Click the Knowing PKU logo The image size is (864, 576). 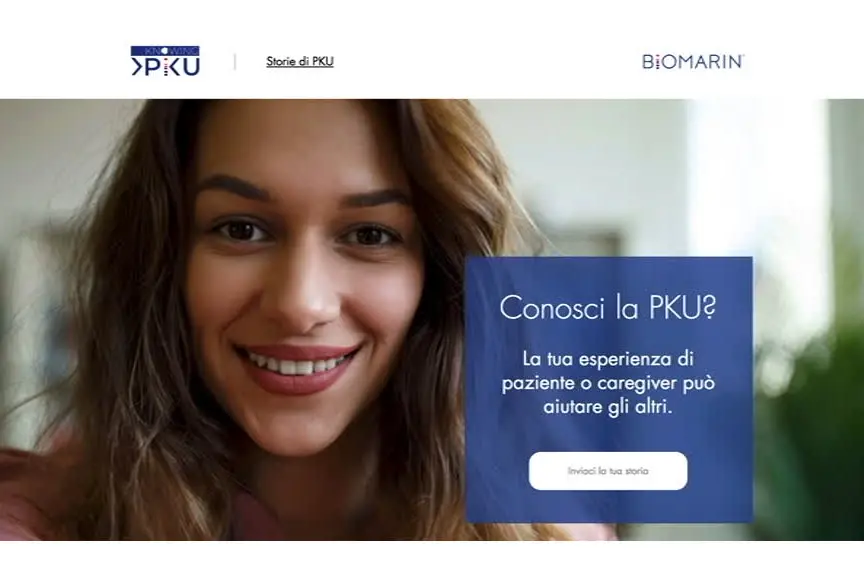tap(165, 61)
